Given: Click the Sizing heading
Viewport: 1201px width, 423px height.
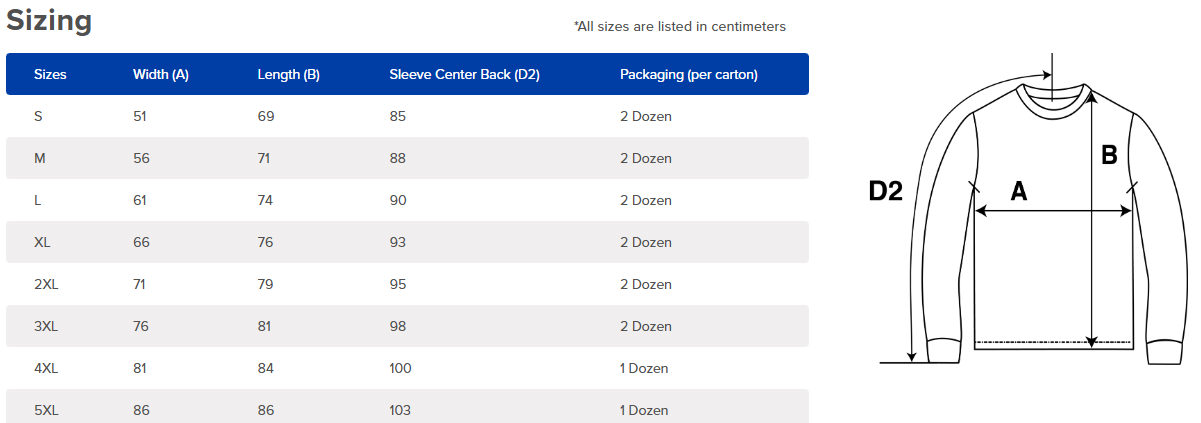Looking at the screenshot, I should point(49,22).
